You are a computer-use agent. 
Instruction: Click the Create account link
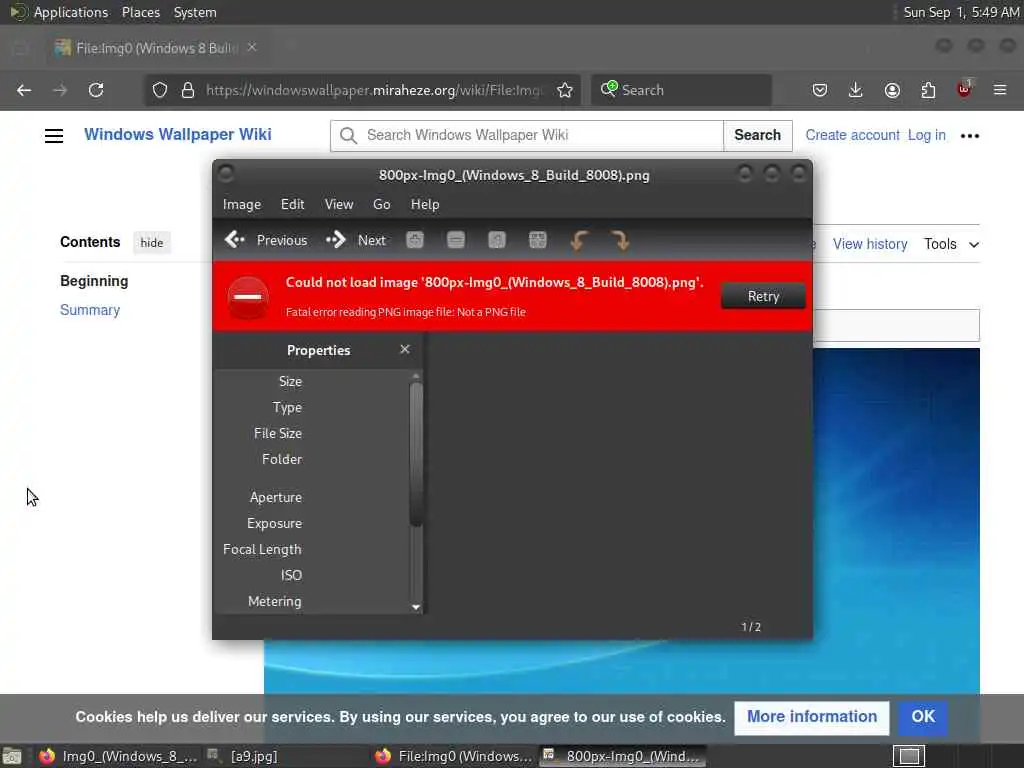[x=852, y=135]
